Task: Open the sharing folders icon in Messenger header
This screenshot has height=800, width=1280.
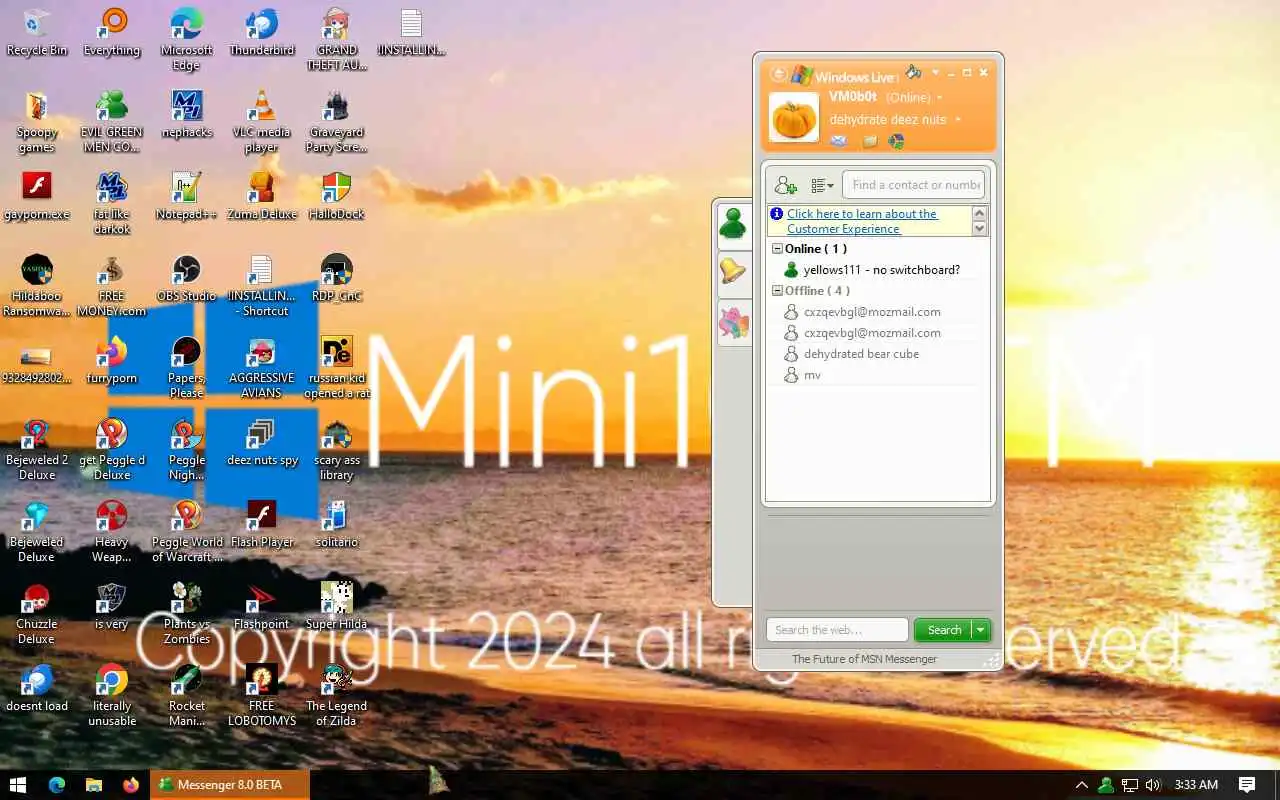Action: [870, 141]
